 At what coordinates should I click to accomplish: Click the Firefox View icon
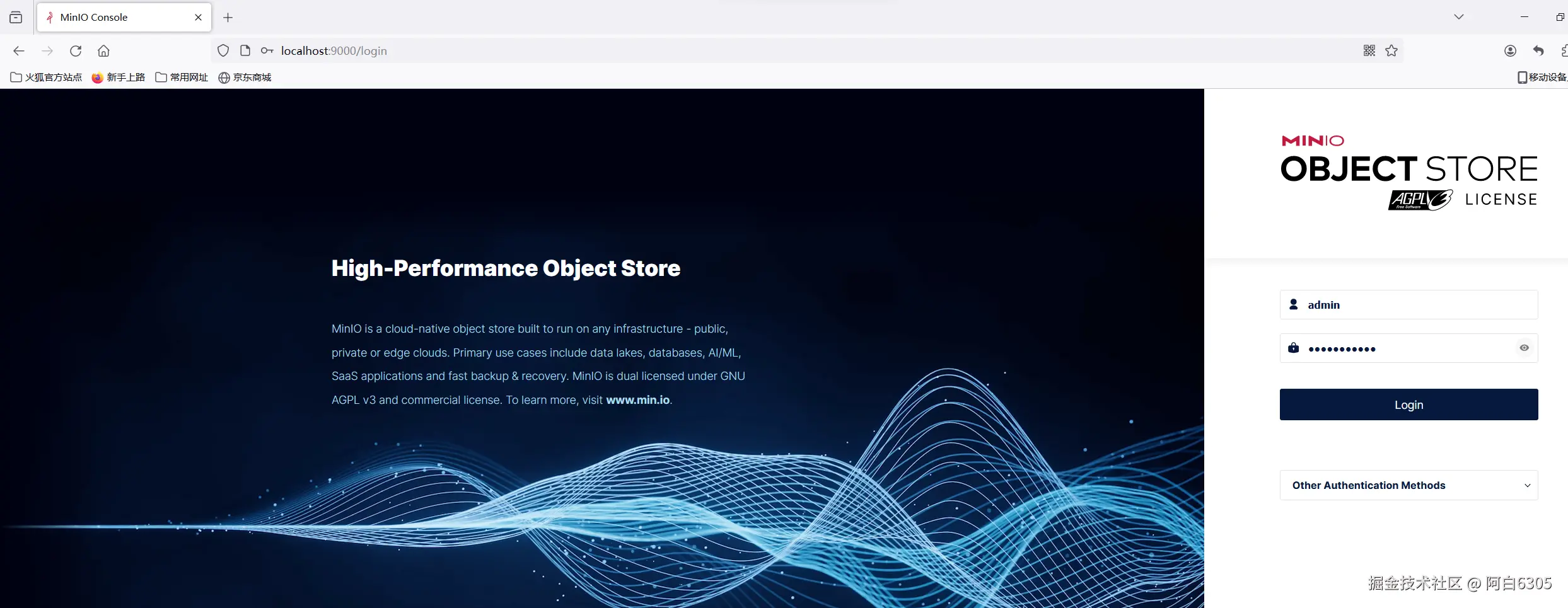[x=16, y=18]
